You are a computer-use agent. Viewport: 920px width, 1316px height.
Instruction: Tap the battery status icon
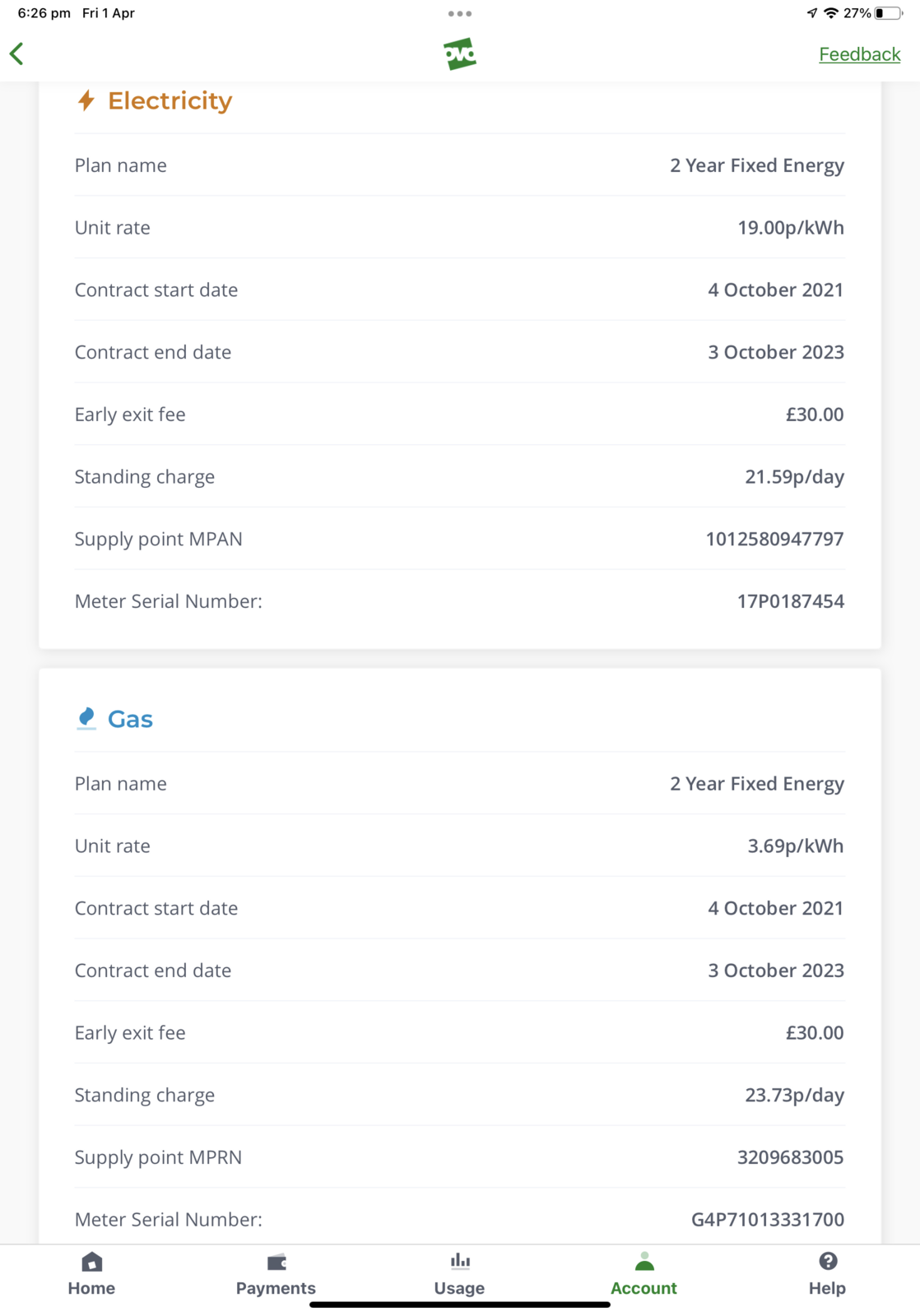pos(888,13)
